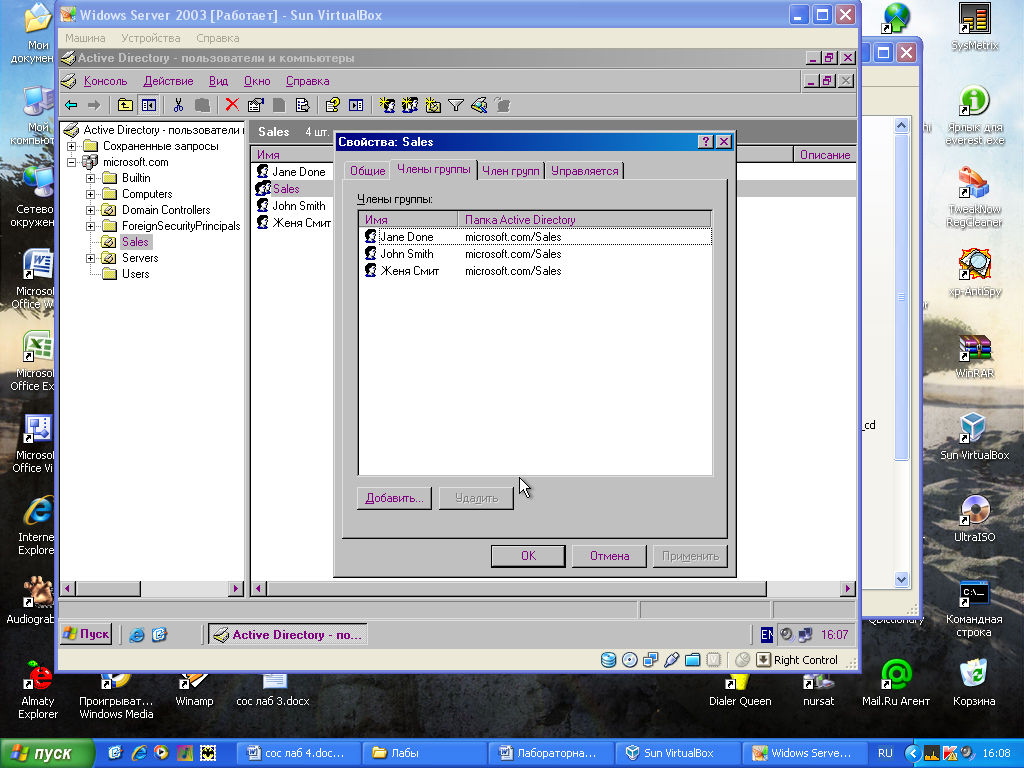Collapse the microsoft.com tree node
The image size is (1024, 768).
[72, 162]
